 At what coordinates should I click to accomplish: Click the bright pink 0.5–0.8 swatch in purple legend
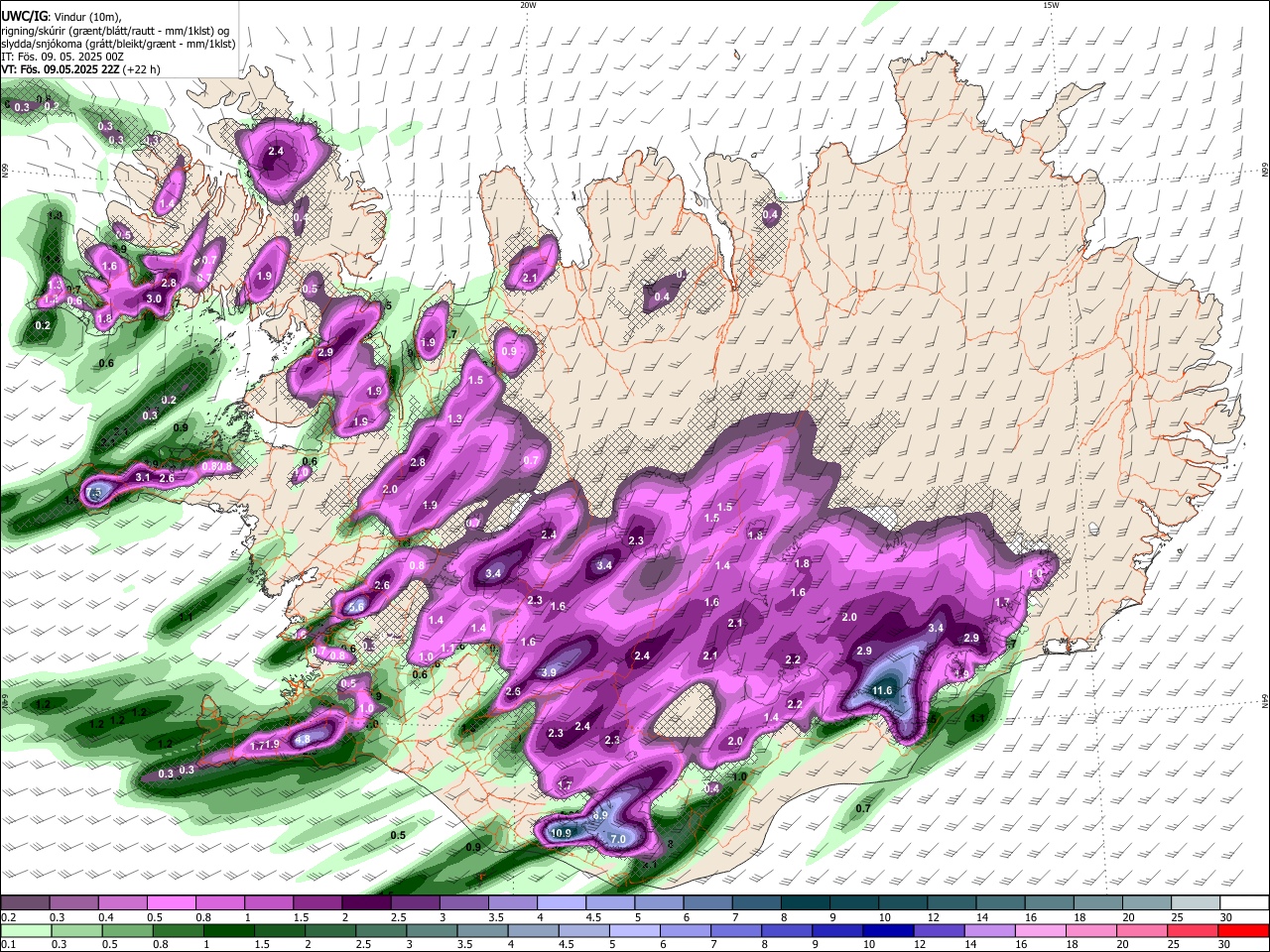pyautogui.click(x=171, y=903)
